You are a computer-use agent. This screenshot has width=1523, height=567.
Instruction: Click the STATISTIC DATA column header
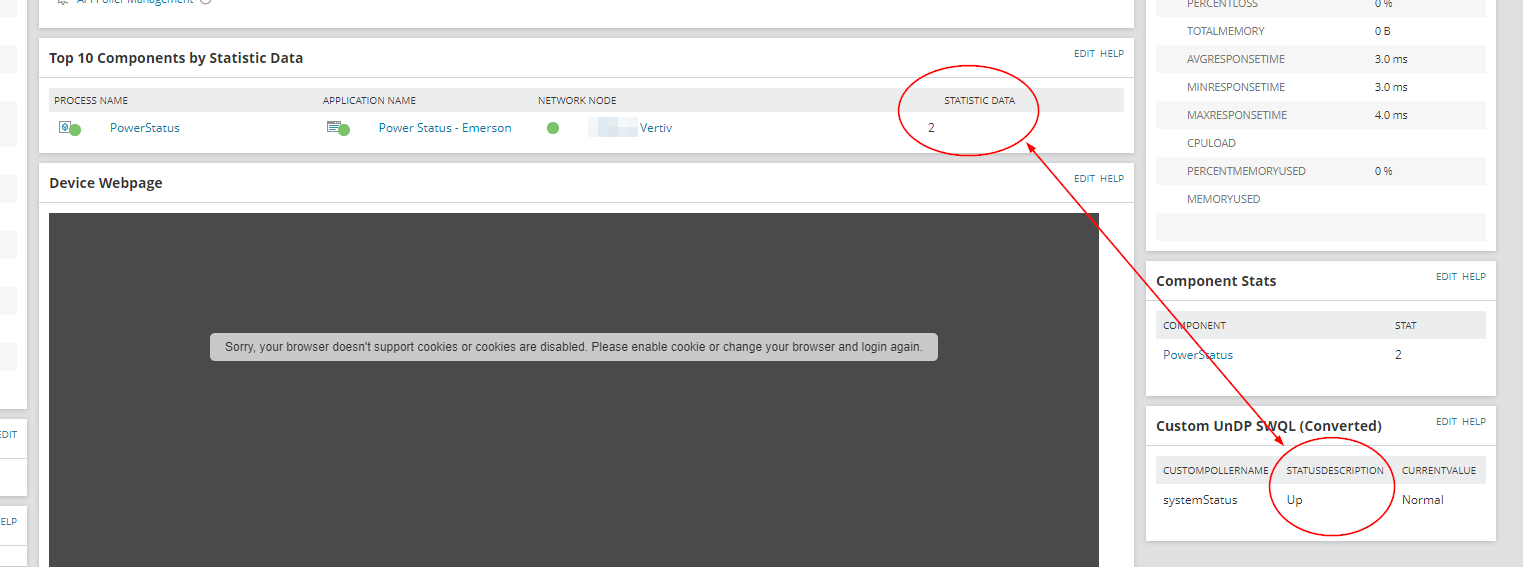coord(979,101)
